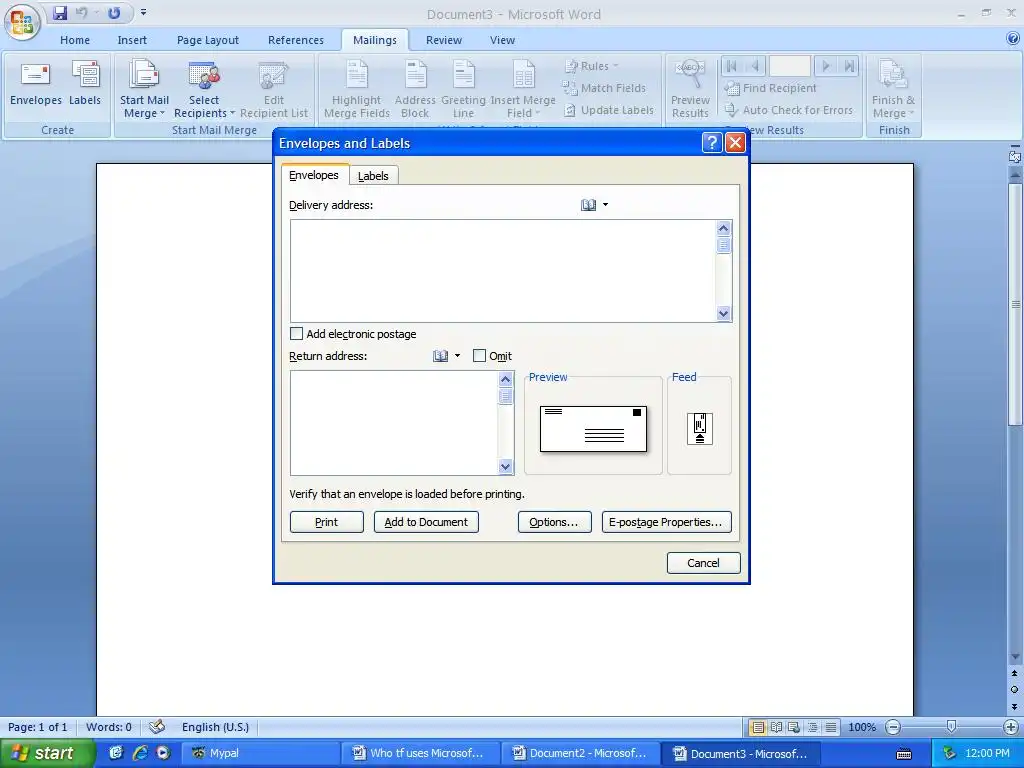The width and height of the screenshot is (1024, 768).
Task: Go to previous record arrow
Action: (755, 66)
